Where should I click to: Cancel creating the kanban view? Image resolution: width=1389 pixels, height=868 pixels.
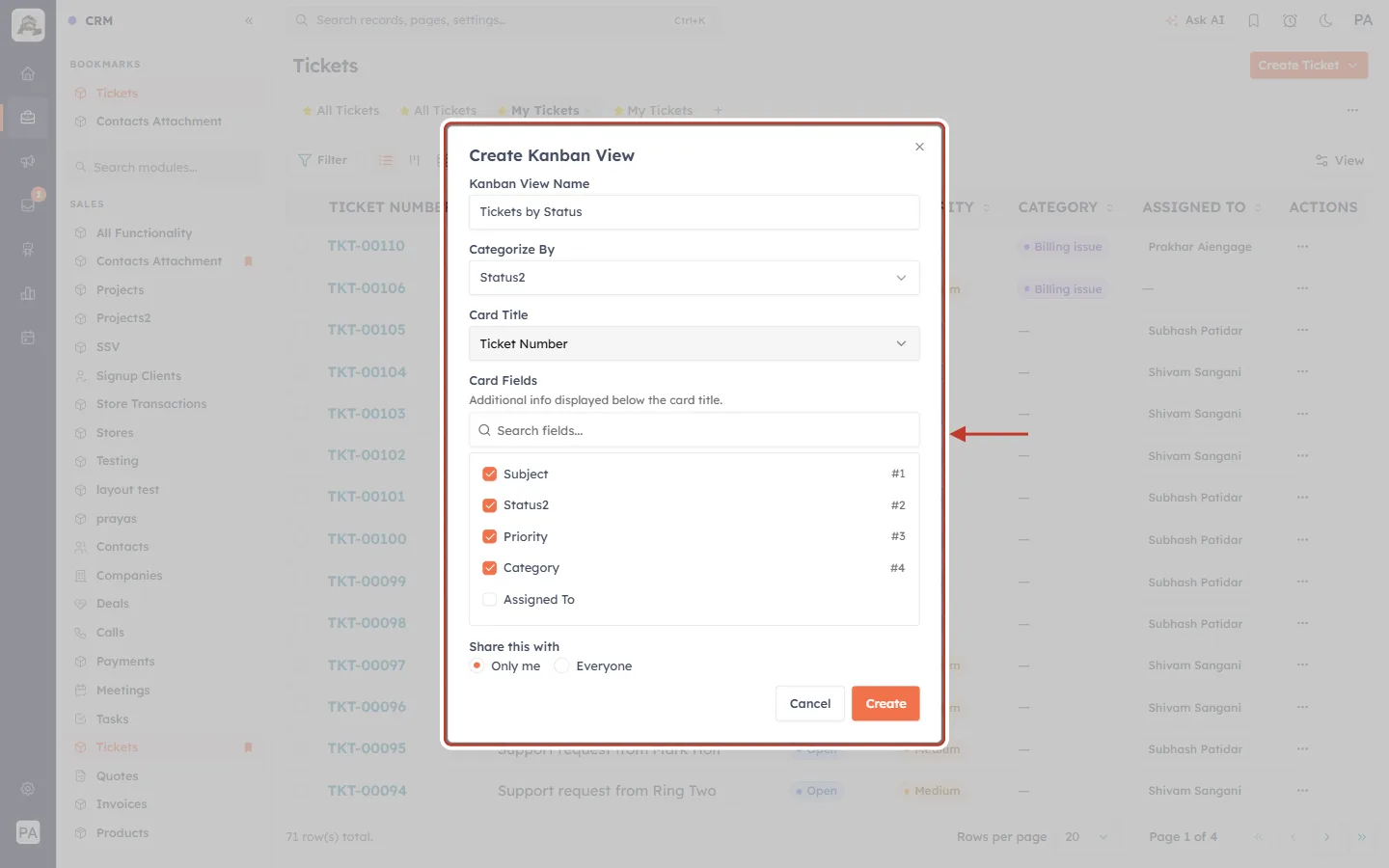pyautogui.click(x=810, y=704)
